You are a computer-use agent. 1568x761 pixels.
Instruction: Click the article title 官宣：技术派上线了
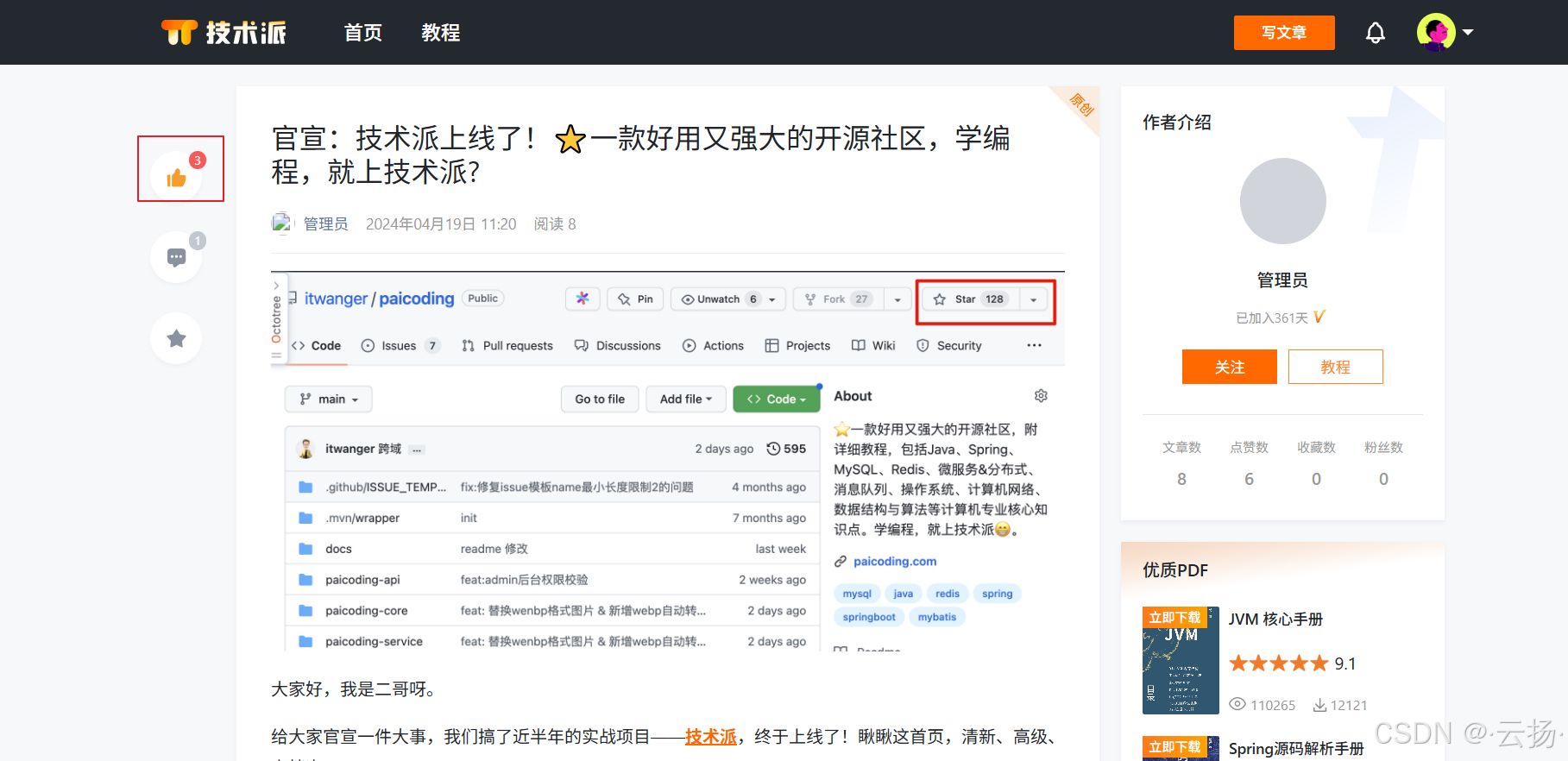coord(640,154)
